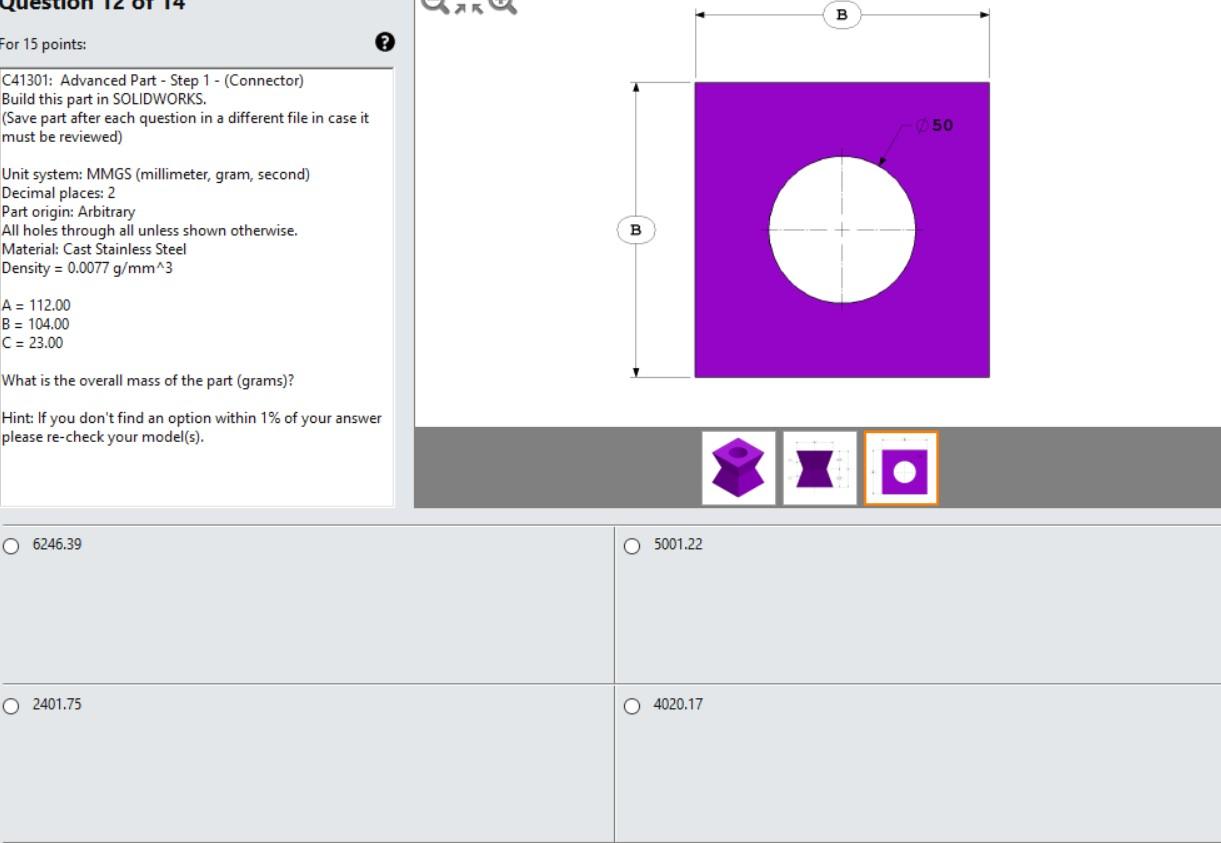Click the zoom out magnifier icon
Viewport: 1221px width, 843px height.
434,5
